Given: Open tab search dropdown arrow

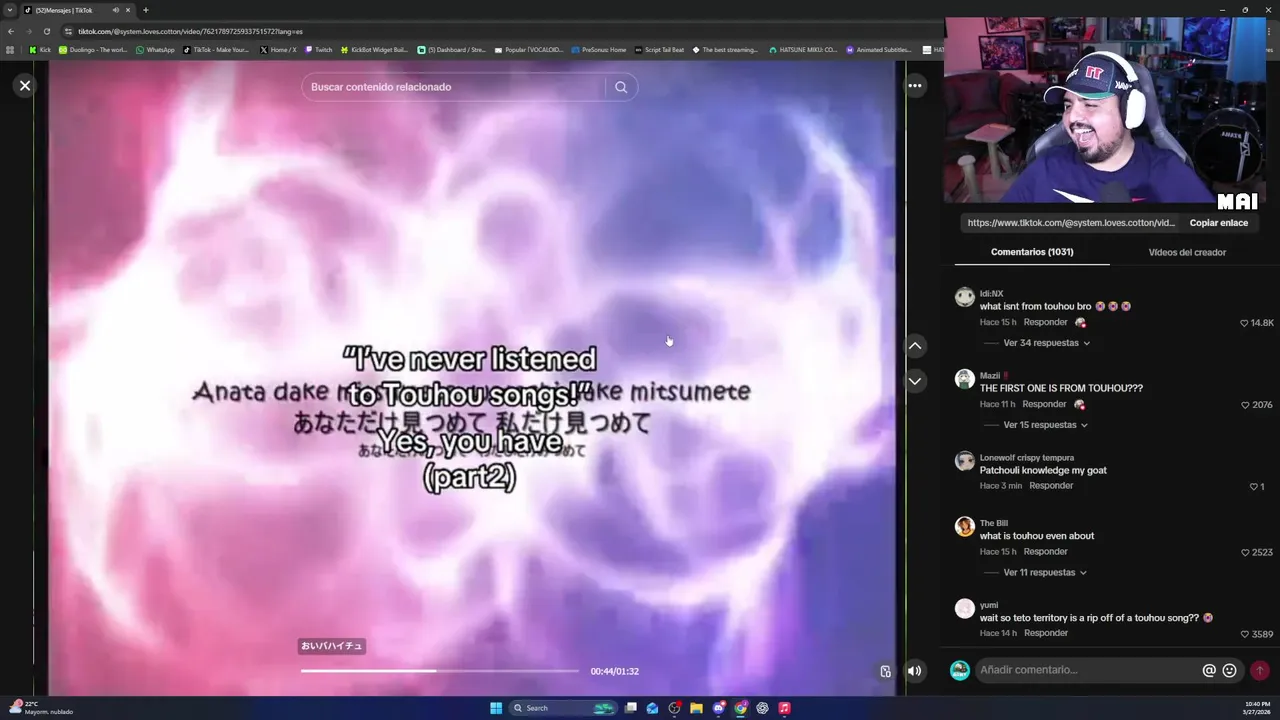Looking at the screenshot, I should tap(10, 10).
